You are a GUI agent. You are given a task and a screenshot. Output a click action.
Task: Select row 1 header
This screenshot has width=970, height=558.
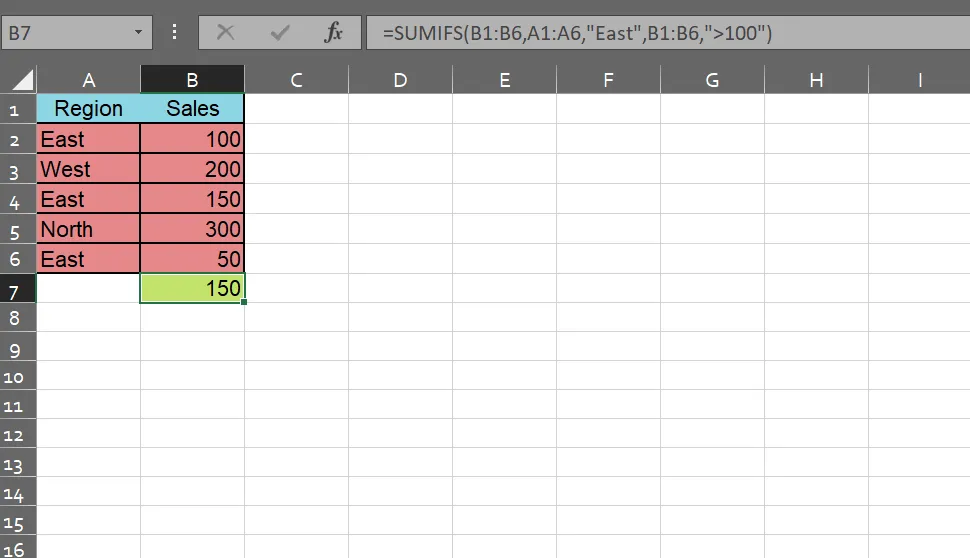18,109
